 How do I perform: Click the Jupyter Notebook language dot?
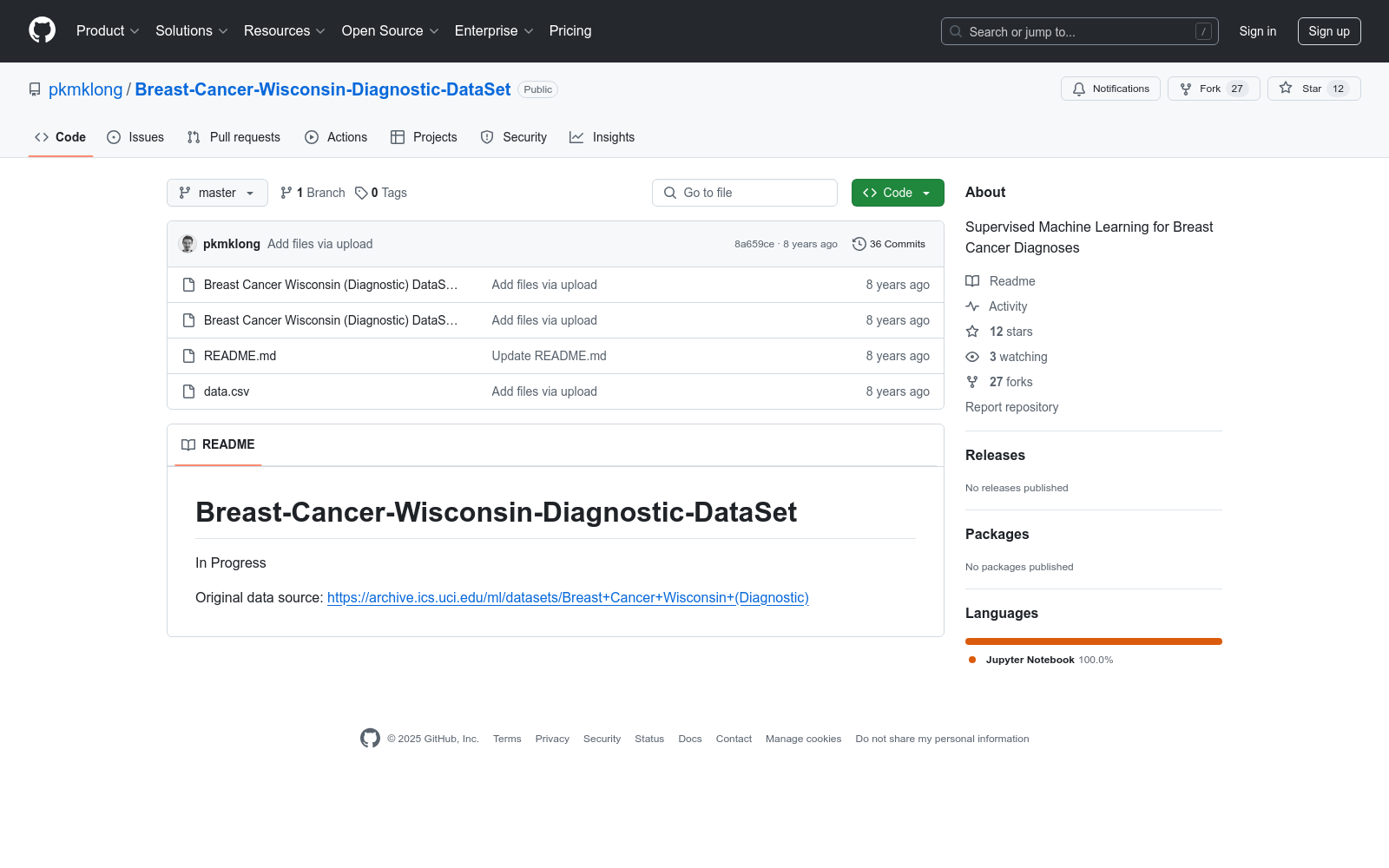(x=972, y=660)
